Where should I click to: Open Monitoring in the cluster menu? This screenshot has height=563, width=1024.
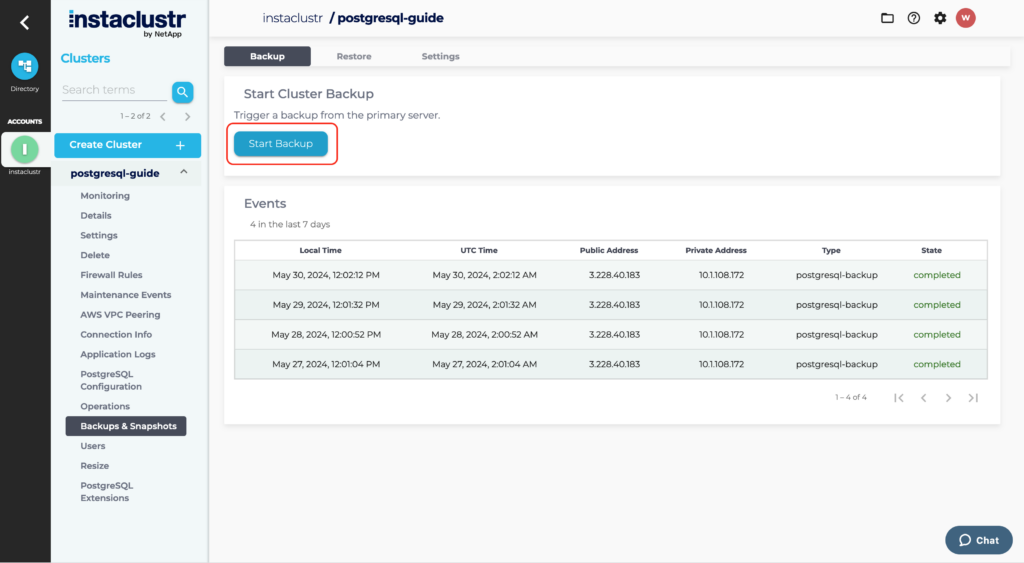tap(105, 196)
